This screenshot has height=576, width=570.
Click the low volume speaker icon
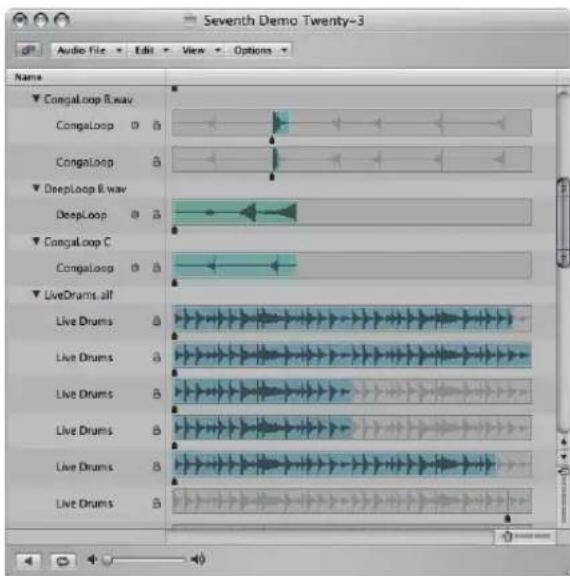click(x=92, y=560)
